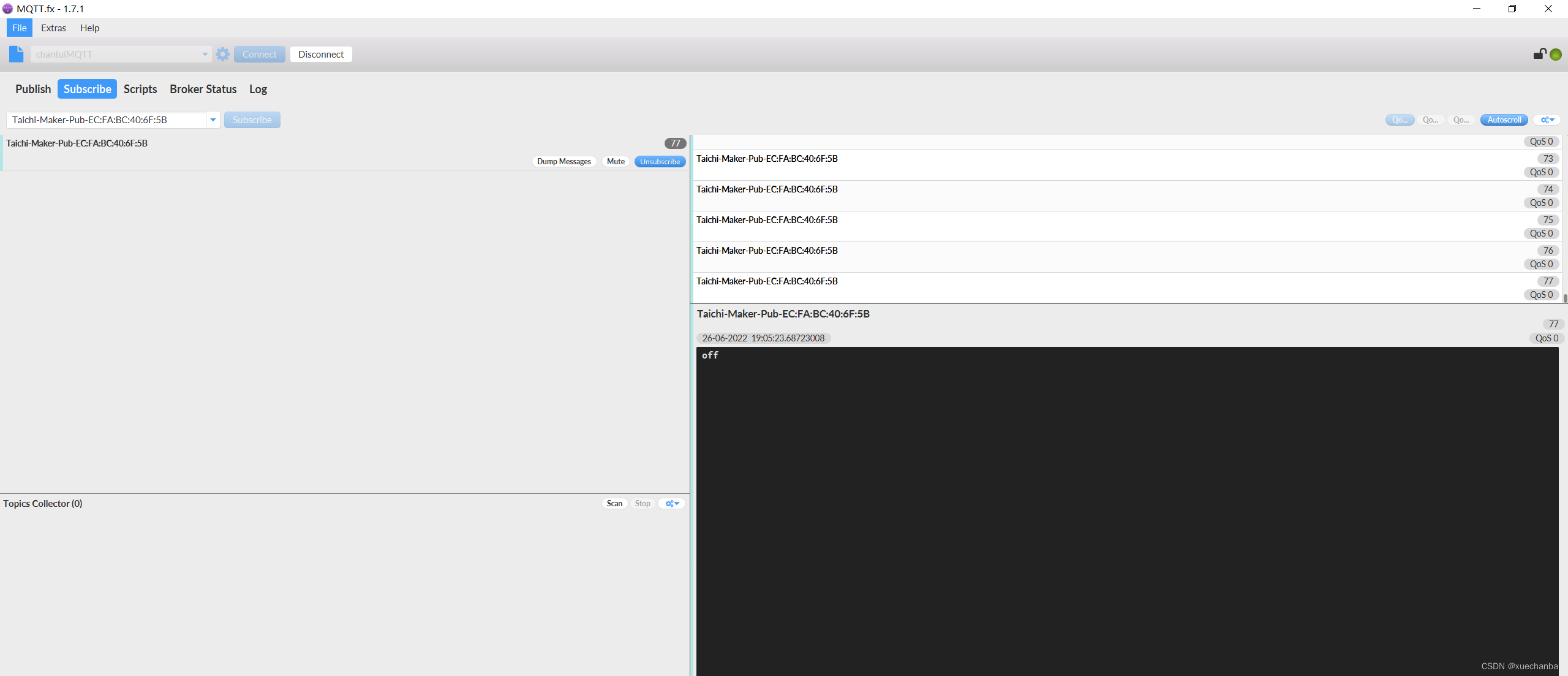Open the message list settings gears menu
1568x676 pixels.
[1547, 120]
